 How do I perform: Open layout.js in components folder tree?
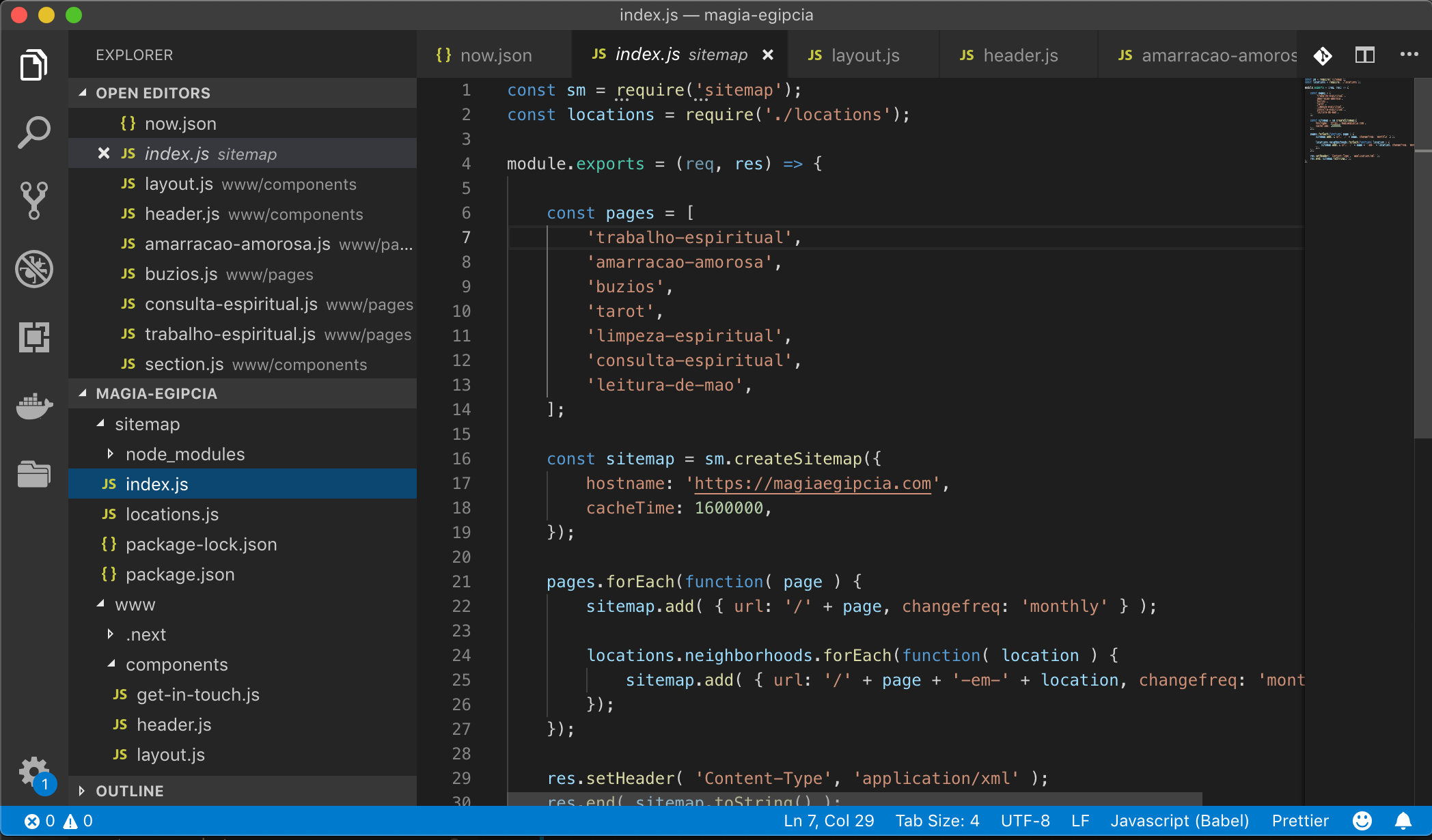click(243, 755)
